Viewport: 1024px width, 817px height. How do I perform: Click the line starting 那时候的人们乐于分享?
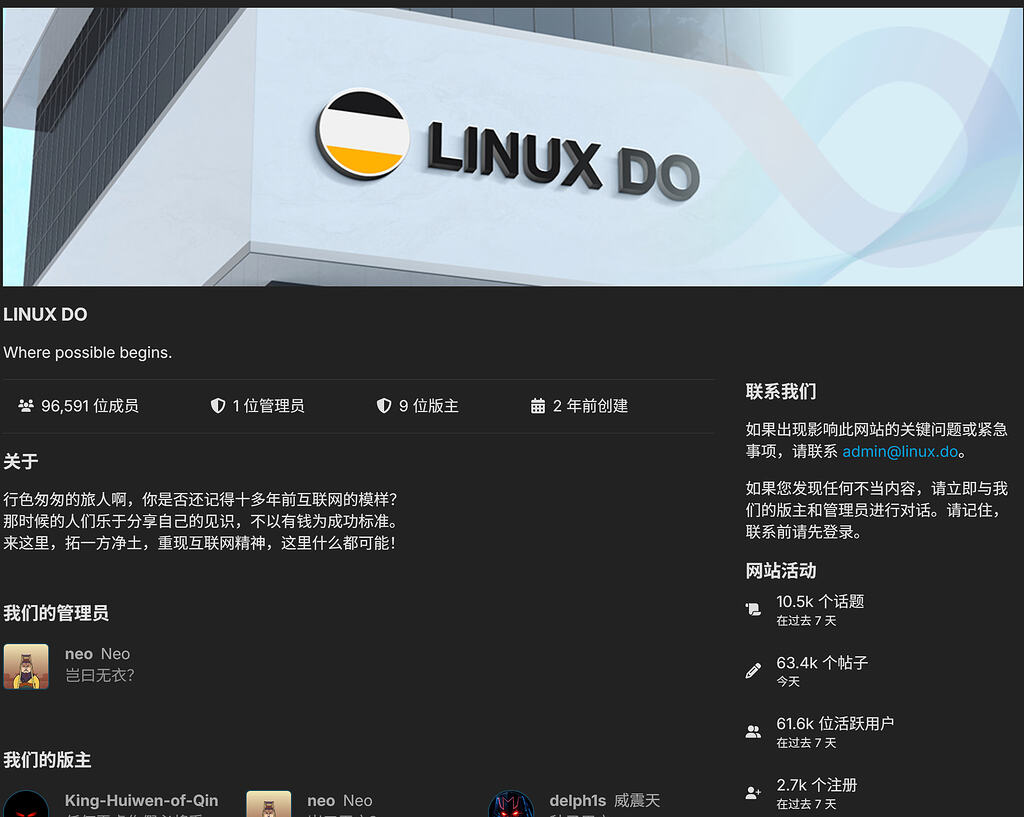point(200,521)
